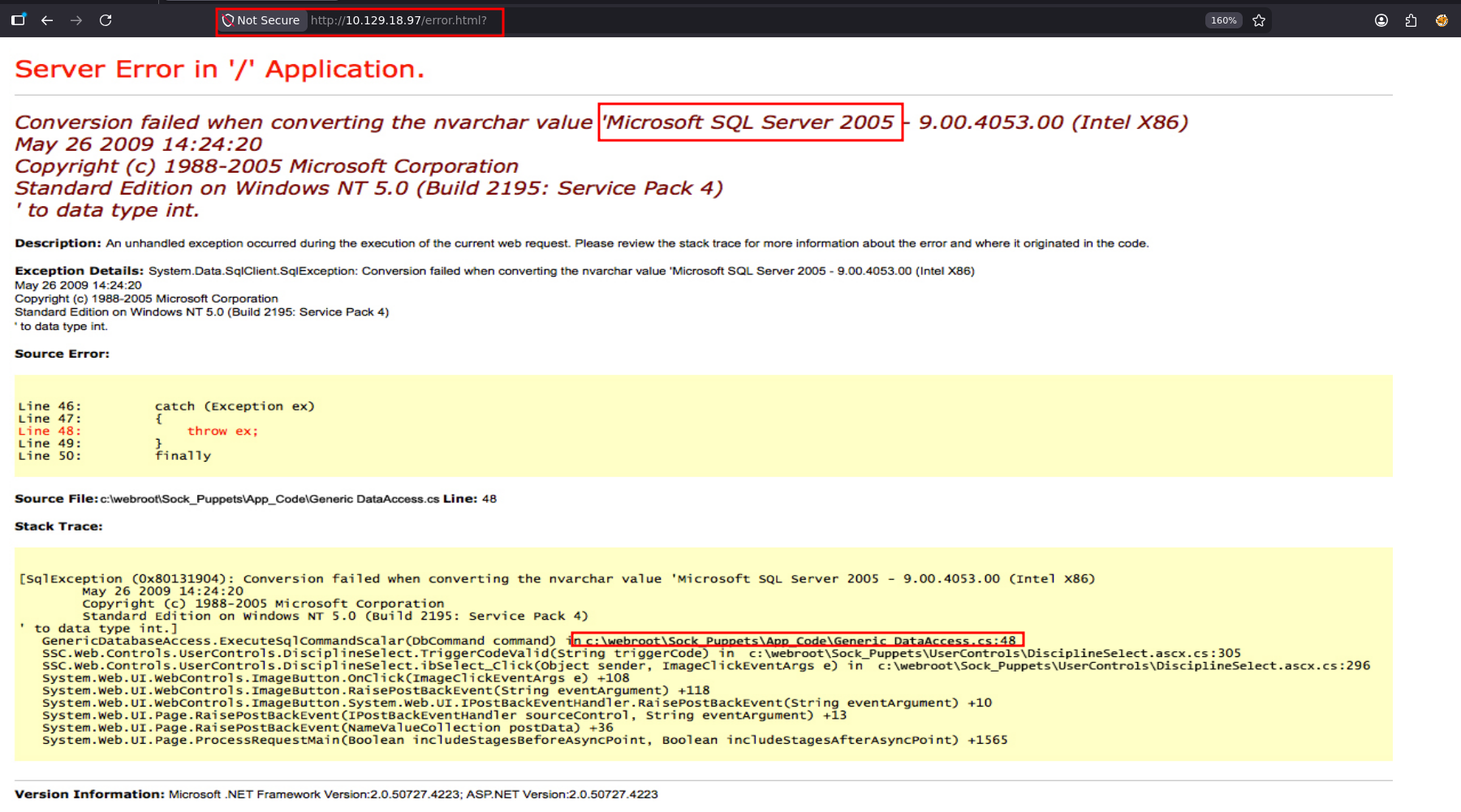Viewport: 1461px width, 812px height.
Task: Bookmark this page with the star icon
Action: [1259, 20]
